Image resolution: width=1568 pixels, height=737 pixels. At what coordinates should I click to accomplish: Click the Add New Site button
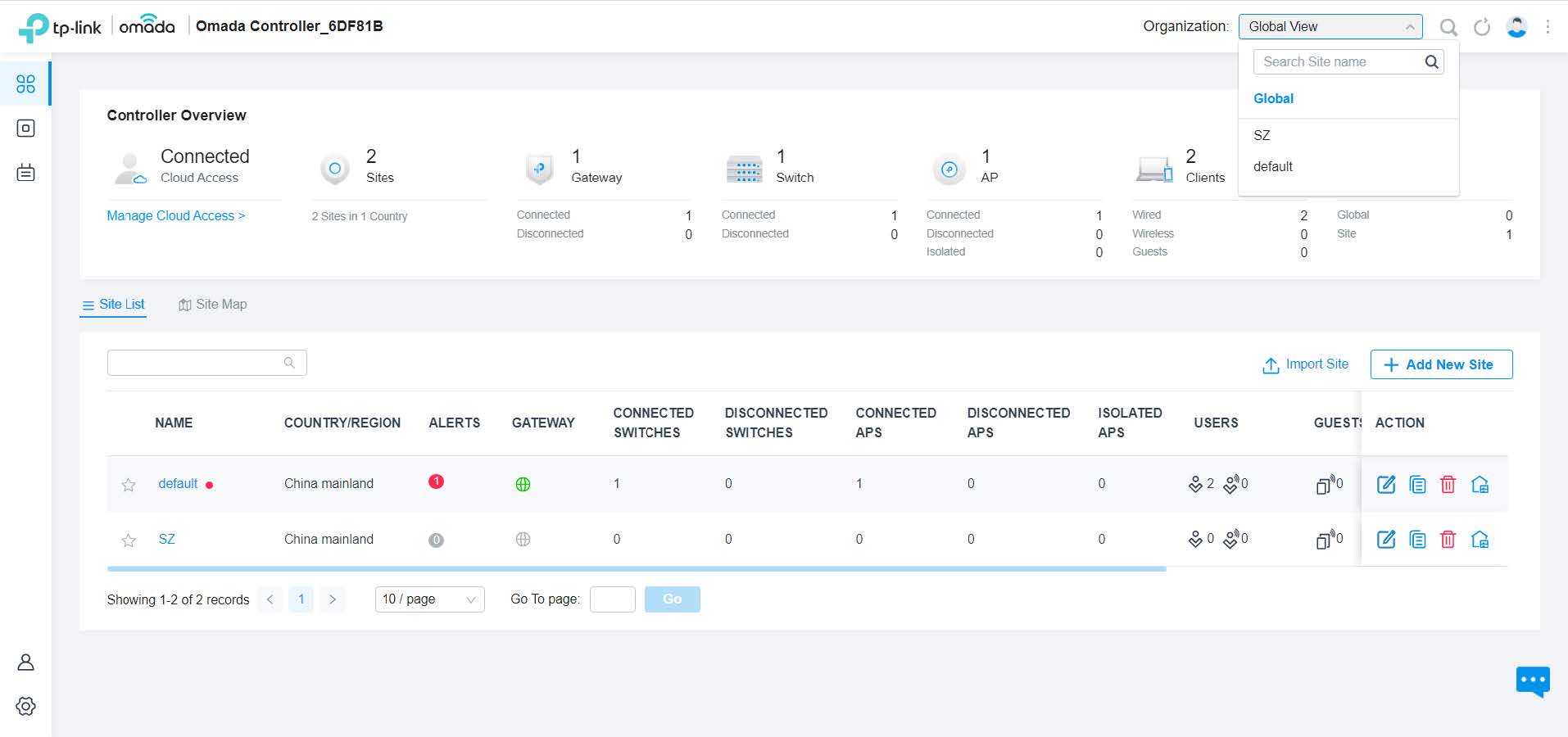coord(1440,364)
